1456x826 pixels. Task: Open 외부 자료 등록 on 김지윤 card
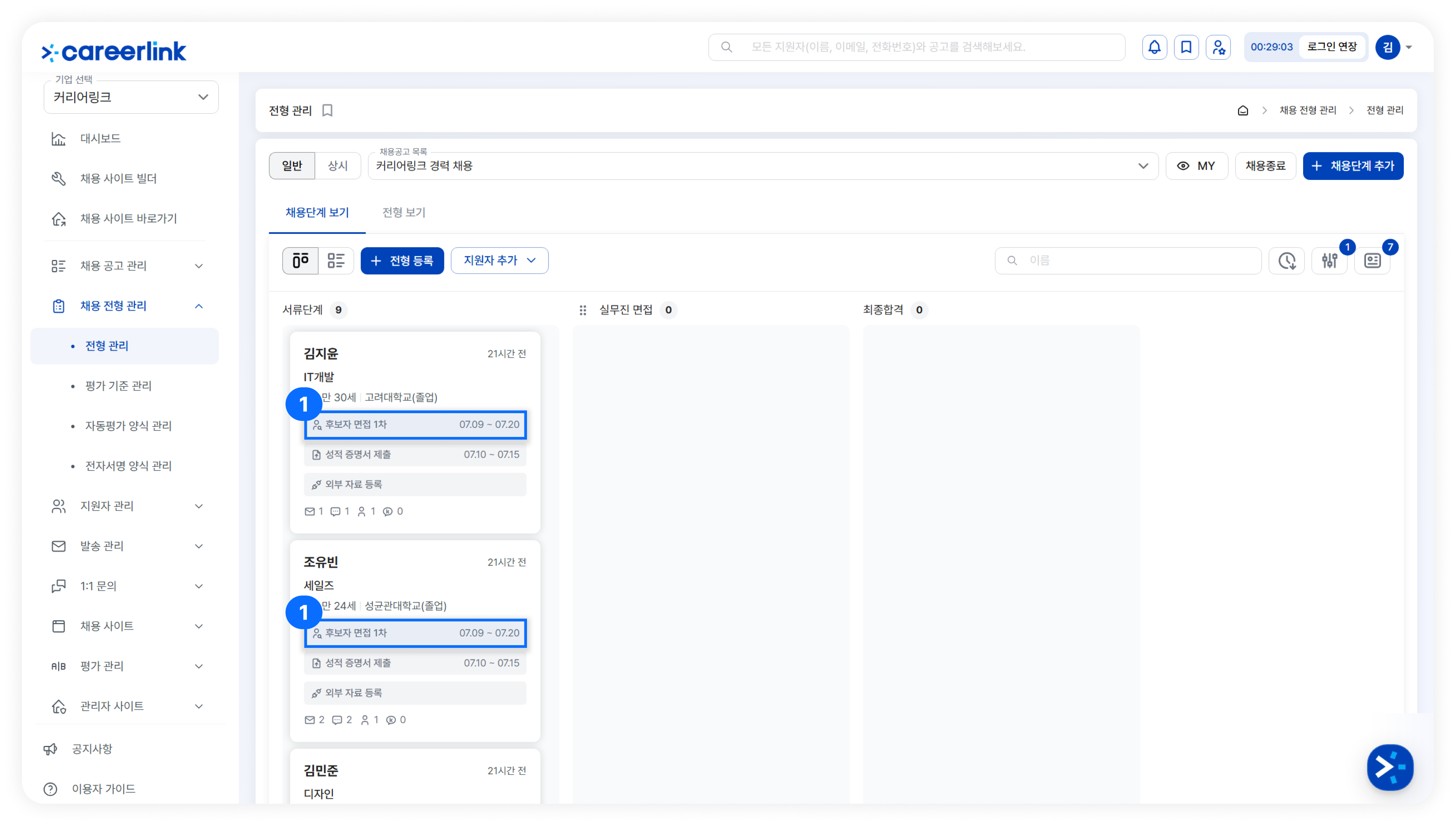(x=415, y=485)
